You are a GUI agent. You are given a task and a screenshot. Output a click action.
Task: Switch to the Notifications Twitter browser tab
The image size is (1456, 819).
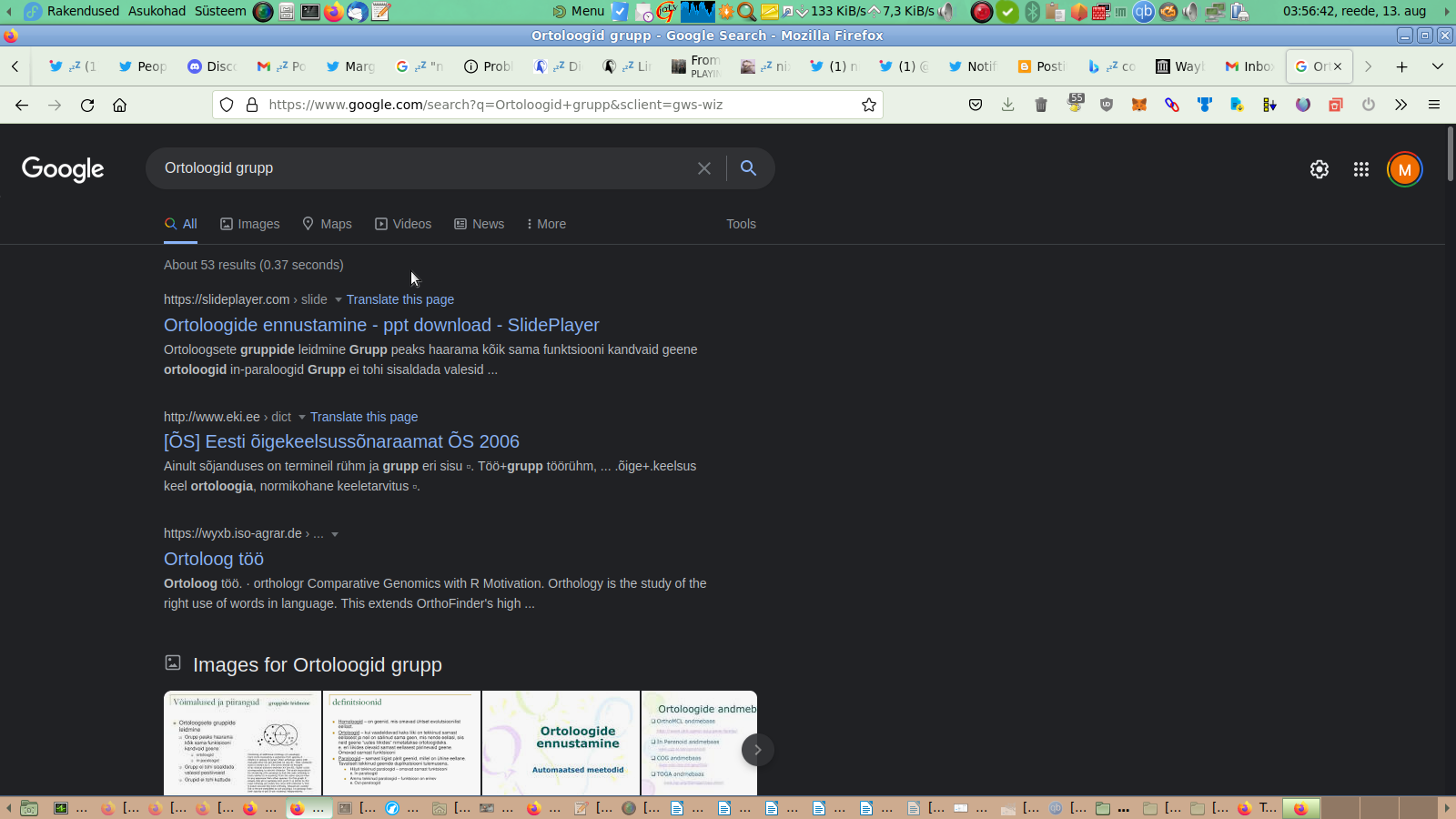(x=973, y=66)
